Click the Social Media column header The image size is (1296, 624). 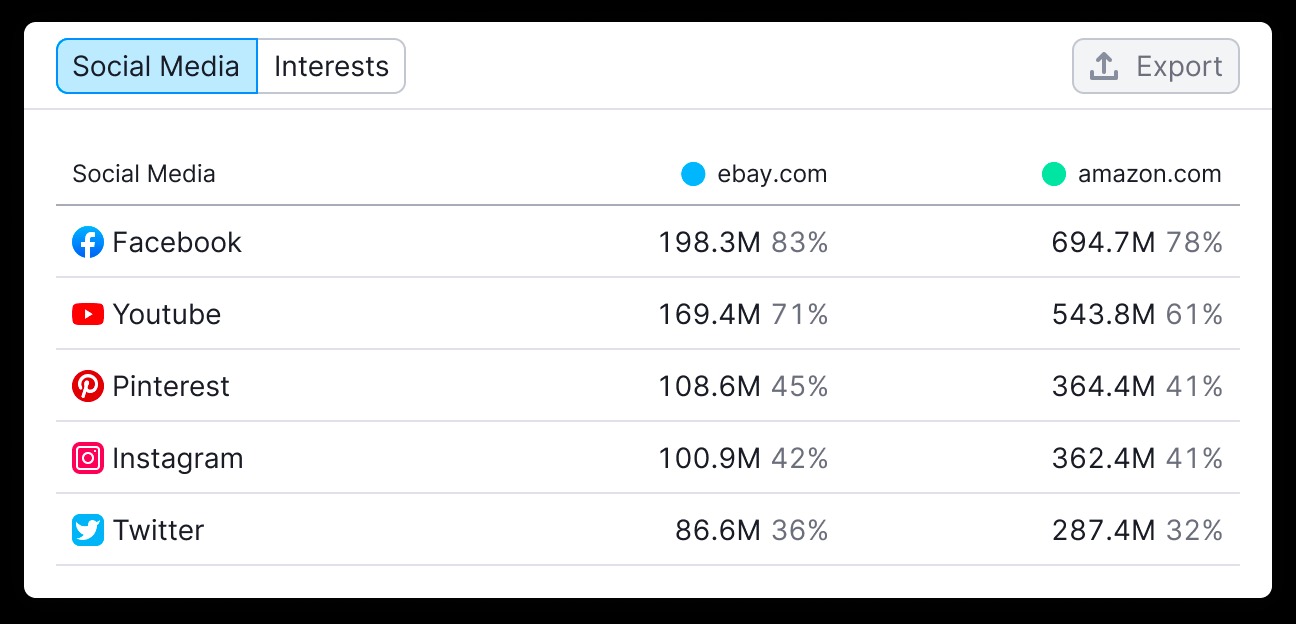tap(144, 174)
